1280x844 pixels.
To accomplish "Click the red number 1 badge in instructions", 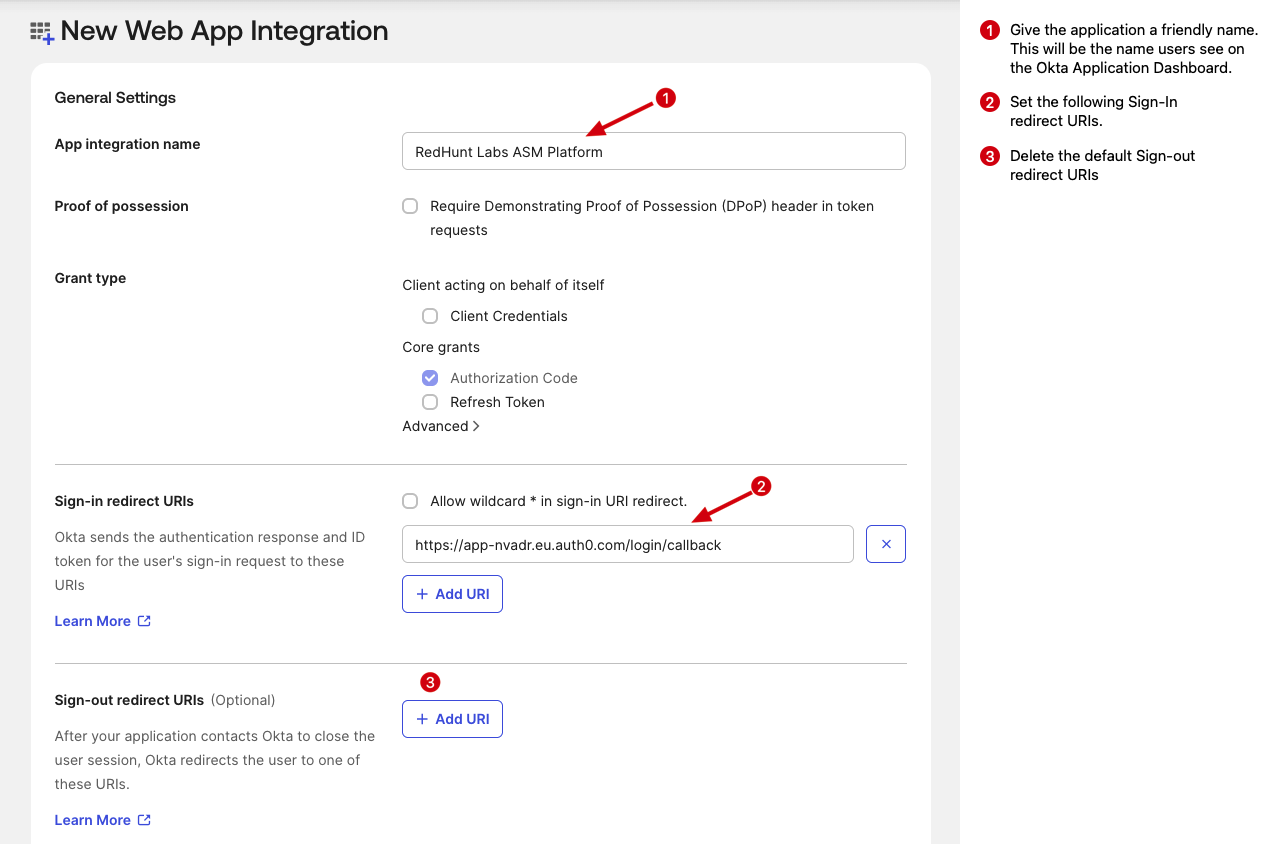I will pyautogui.click(x=990, y=31).
